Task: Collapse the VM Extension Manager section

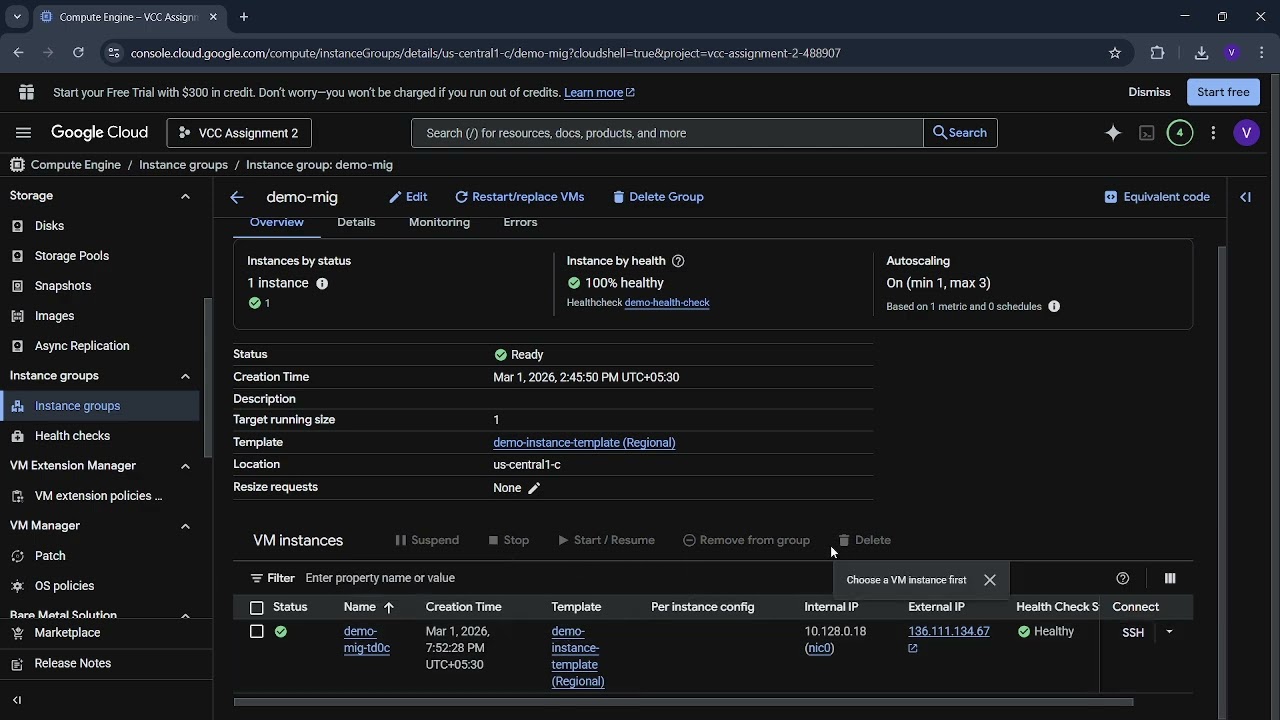Action: tap(185, 466)
